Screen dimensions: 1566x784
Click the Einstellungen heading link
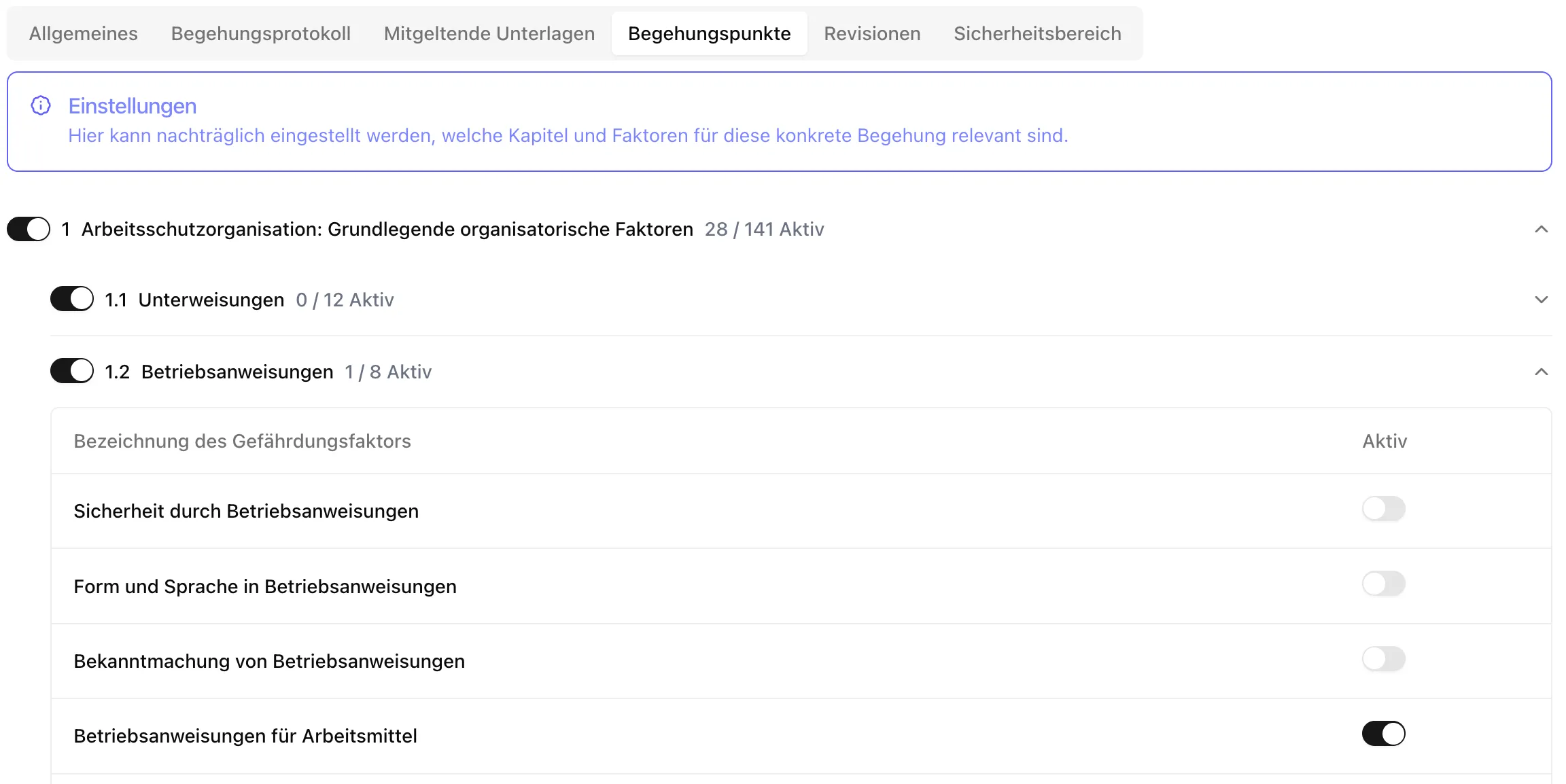[x=133, y=106]
